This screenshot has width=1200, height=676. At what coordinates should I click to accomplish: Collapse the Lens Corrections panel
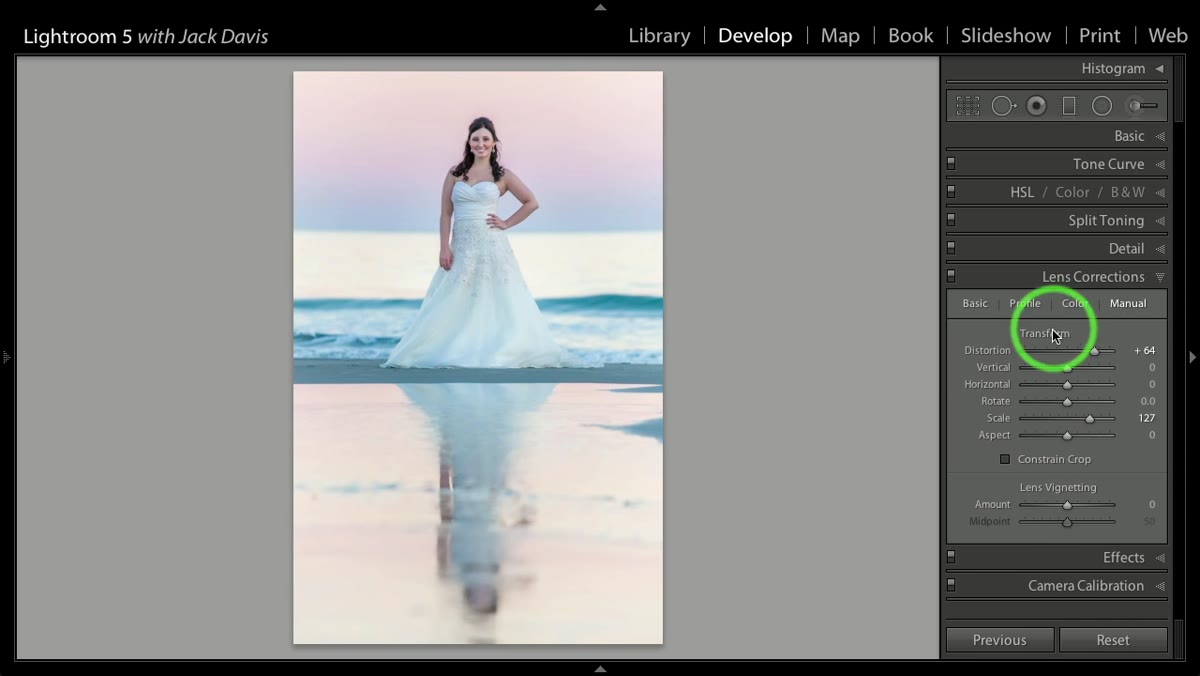tap(1160, 277)
